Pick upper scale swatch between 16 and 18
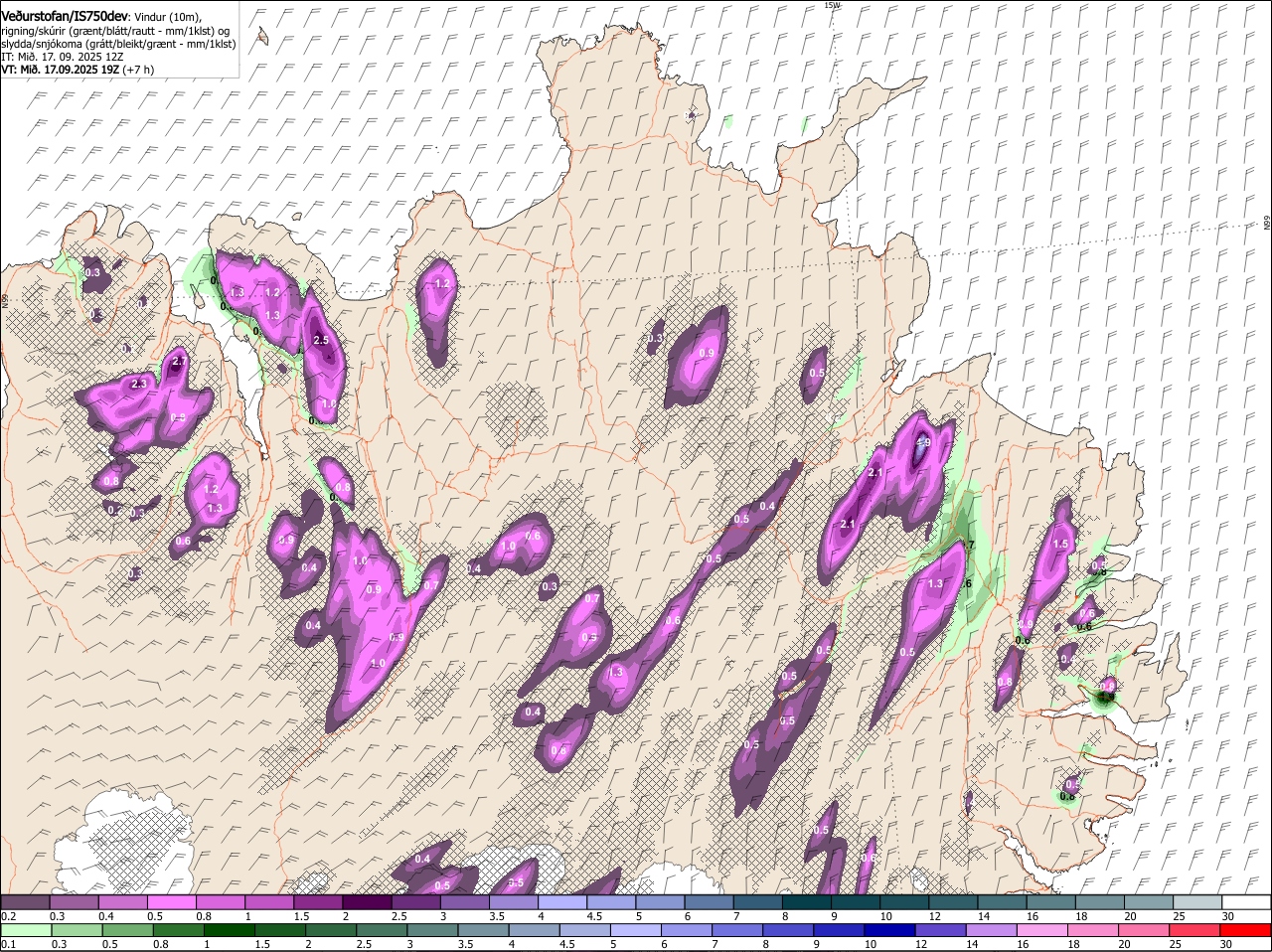The height and width of the screenshot is (952, 1272). [1050, 902]
